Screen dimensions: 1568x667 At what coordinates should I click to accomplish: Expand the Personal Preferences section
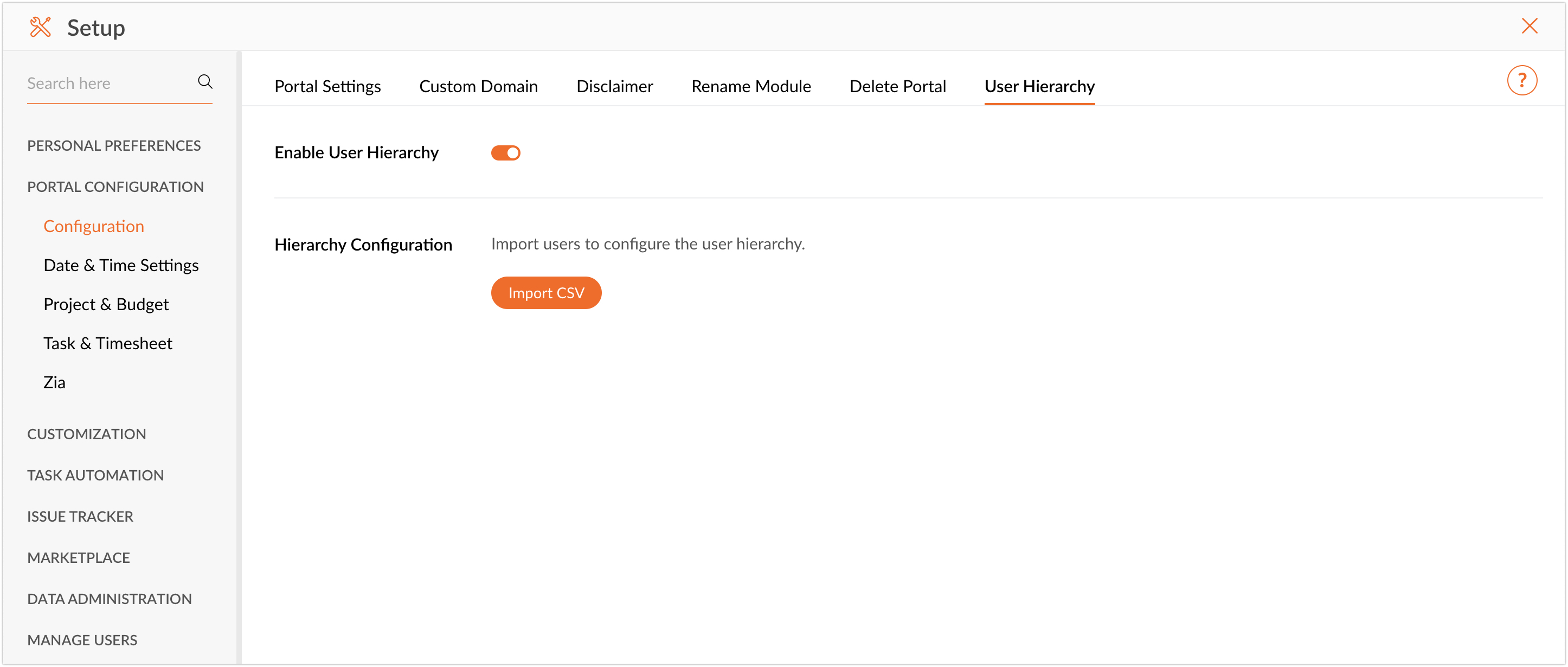(114, 145)
